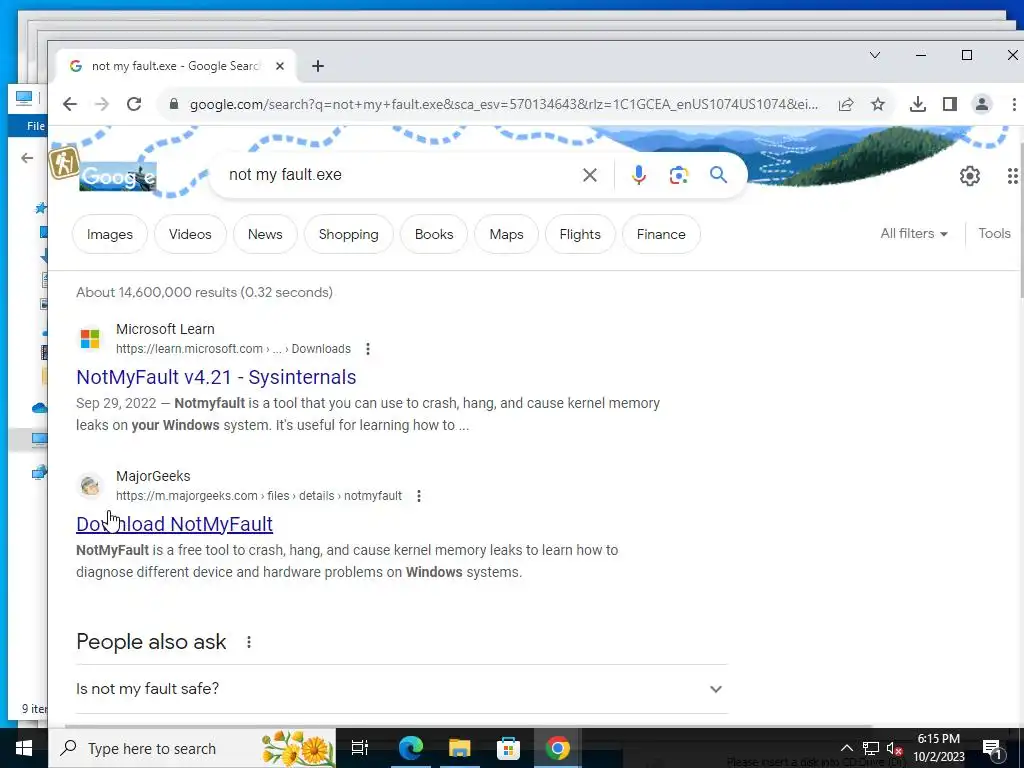
Task: Expand 'Is not my fault safe?' question
Action: 402,689
